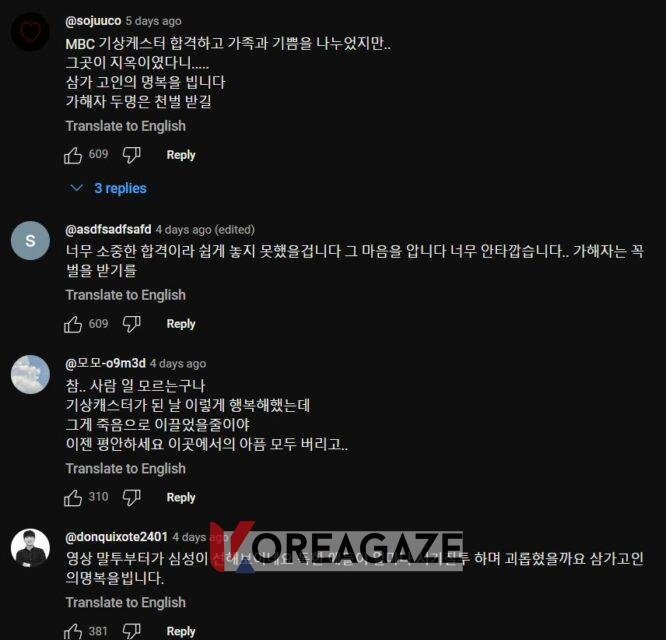Translate the @asdfsadfsafd comment to English

pyautogui.click(x=126, y=295)
